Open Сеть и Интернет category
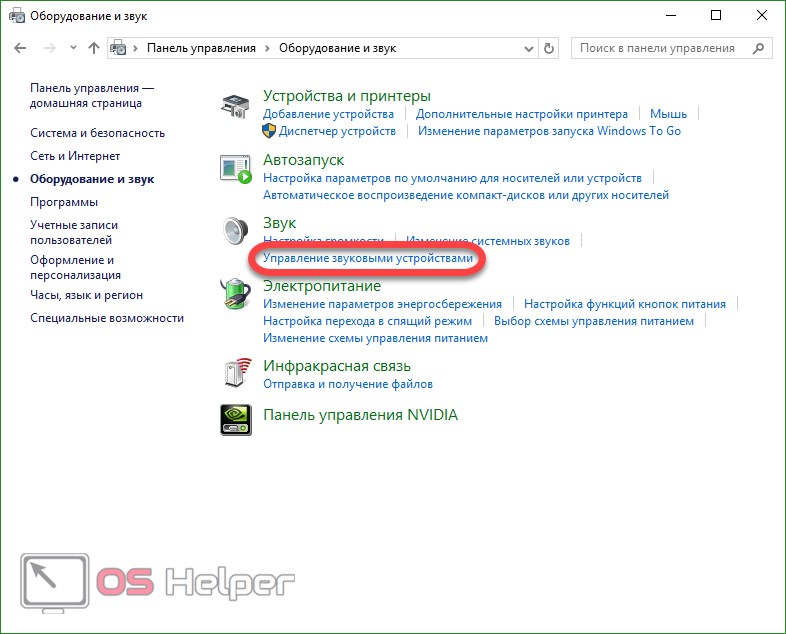This screenshot has height=634, width=786. click(75, 156)
